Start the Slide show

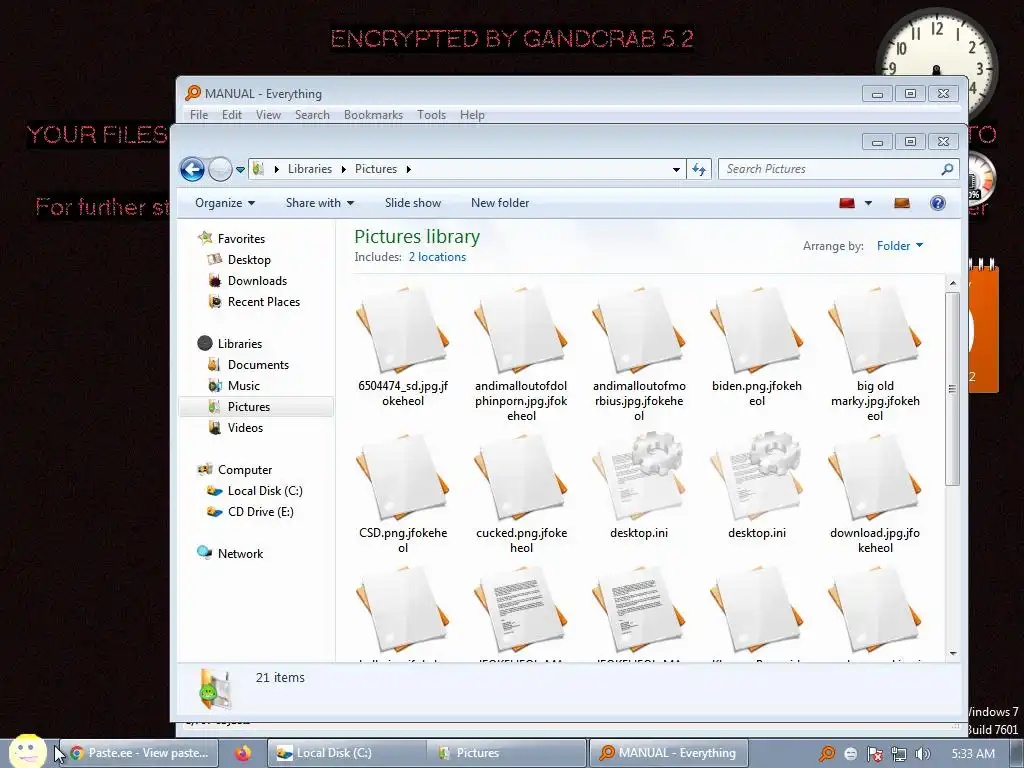tap(413, 203)
